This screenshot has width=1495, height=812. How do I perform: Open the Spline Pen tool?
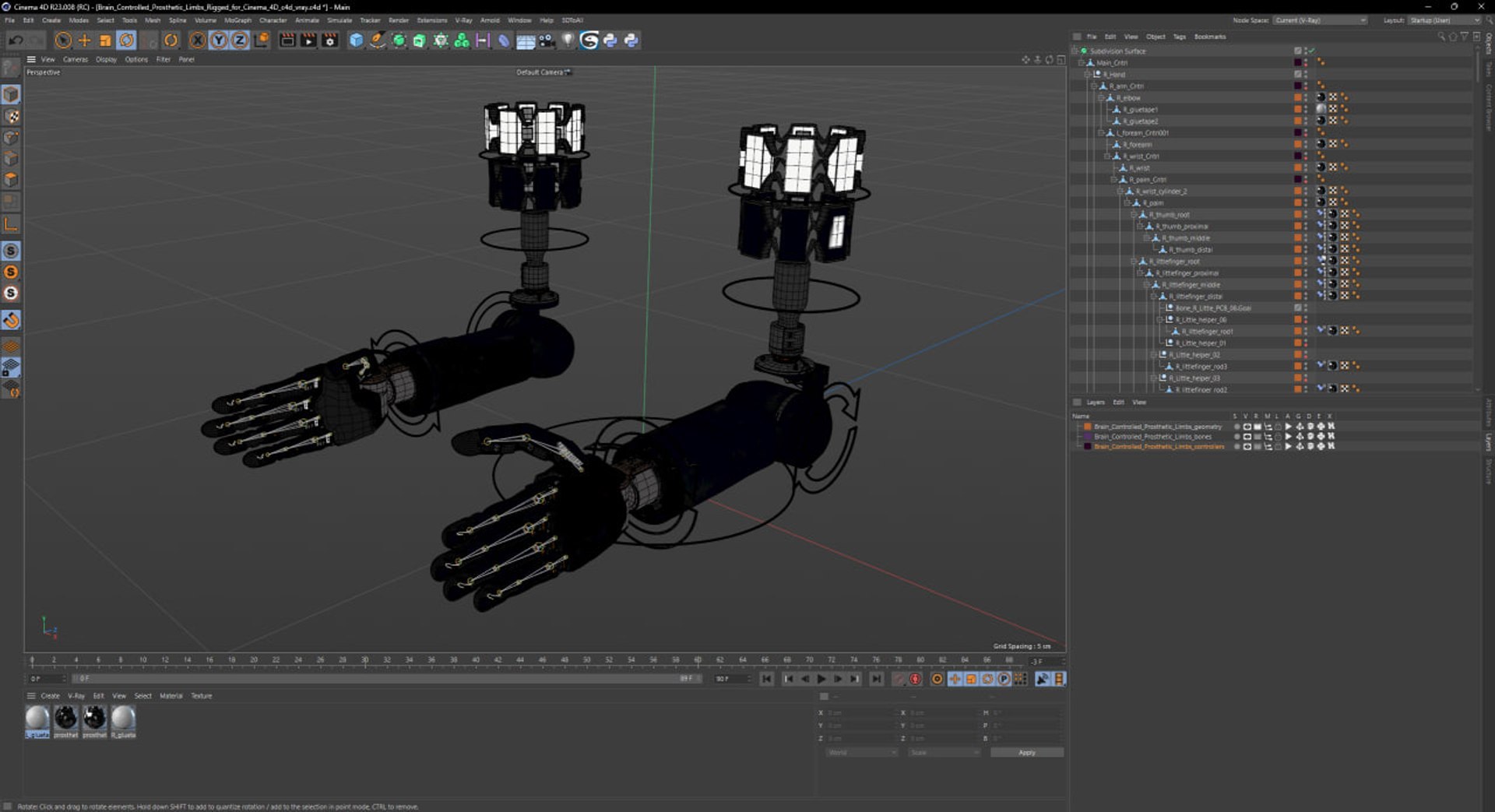(378, 40)
